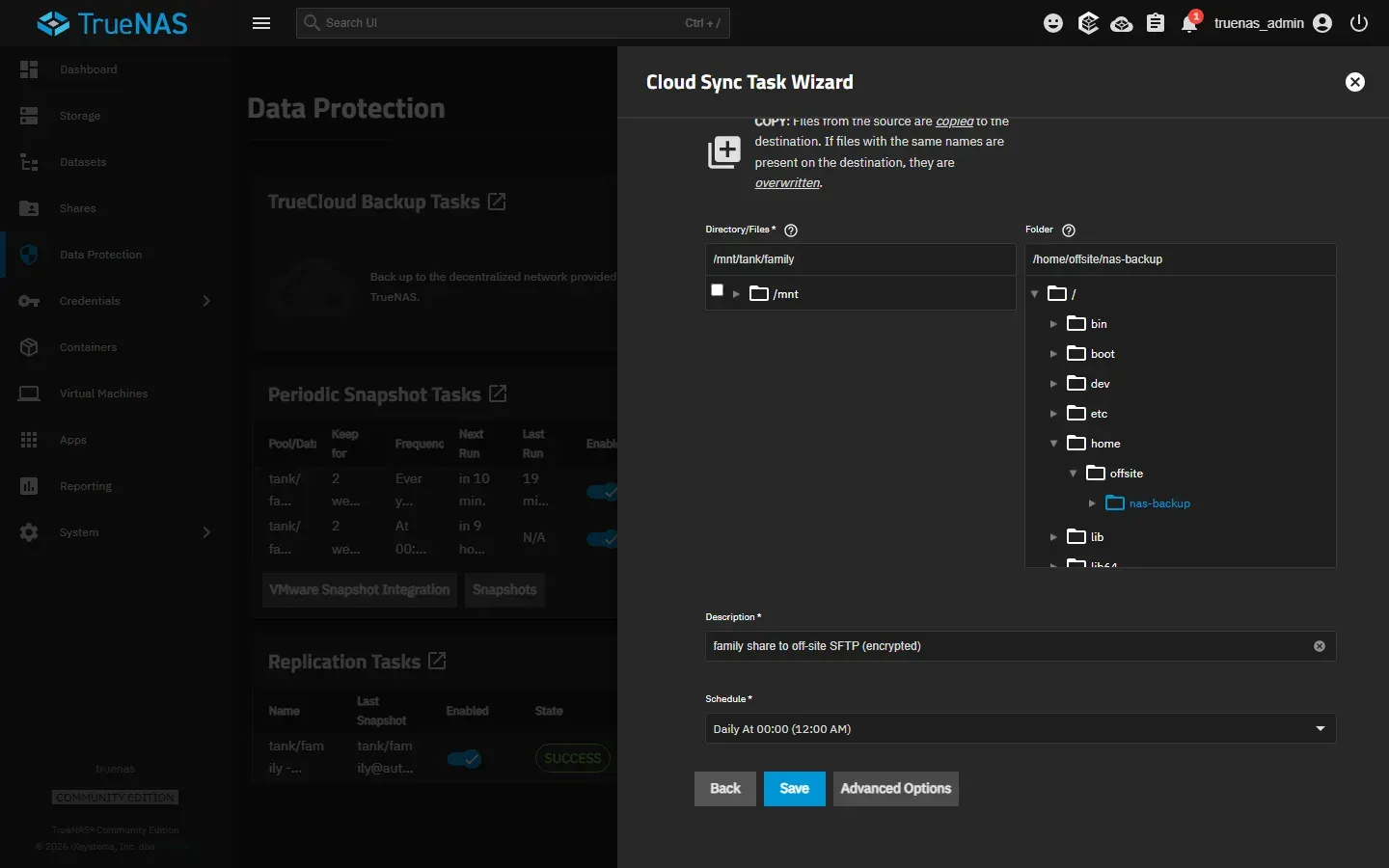Open TrueCloud Backup Tasks external link icon

[497, 202]
